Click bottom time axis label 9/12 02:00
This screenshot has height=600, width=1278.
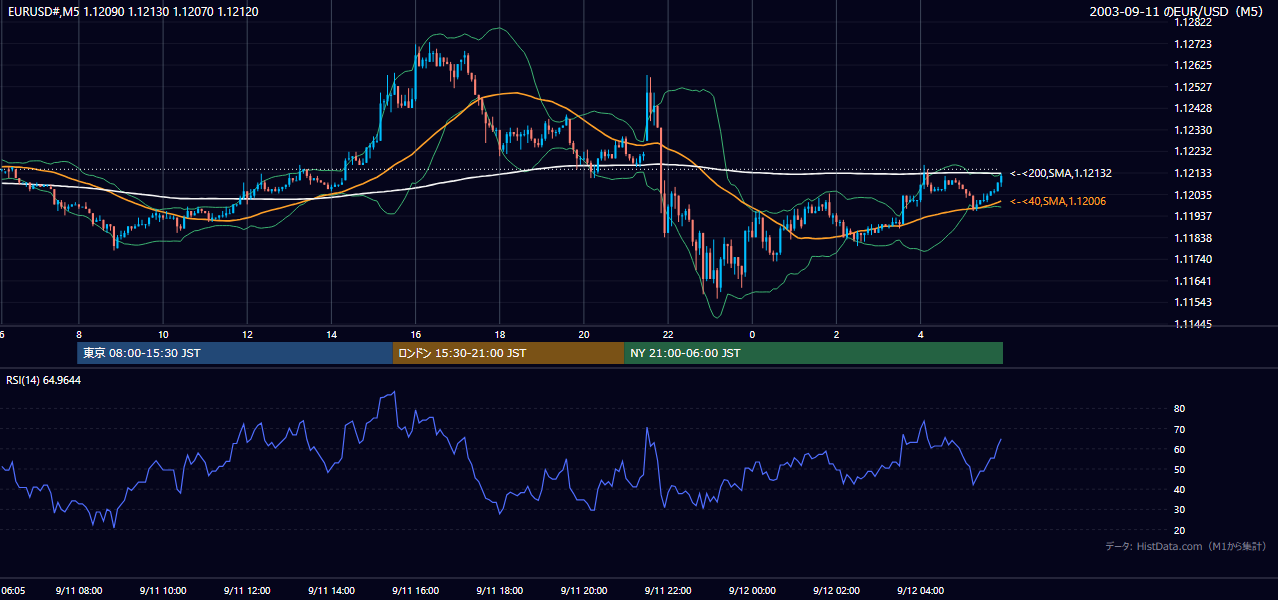click(836, 591)
